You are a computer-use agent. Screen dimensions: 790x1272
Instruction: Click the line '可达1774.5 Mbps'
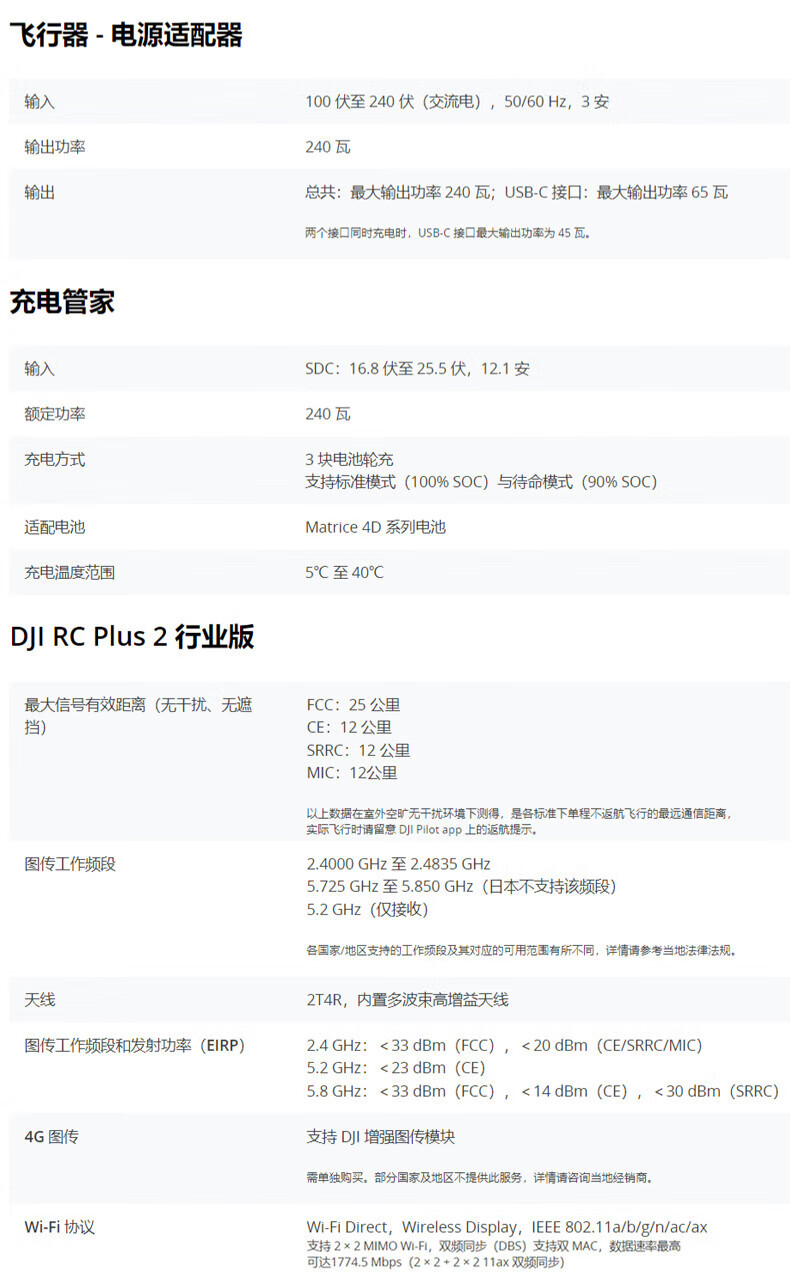(x=436, y=1263)
